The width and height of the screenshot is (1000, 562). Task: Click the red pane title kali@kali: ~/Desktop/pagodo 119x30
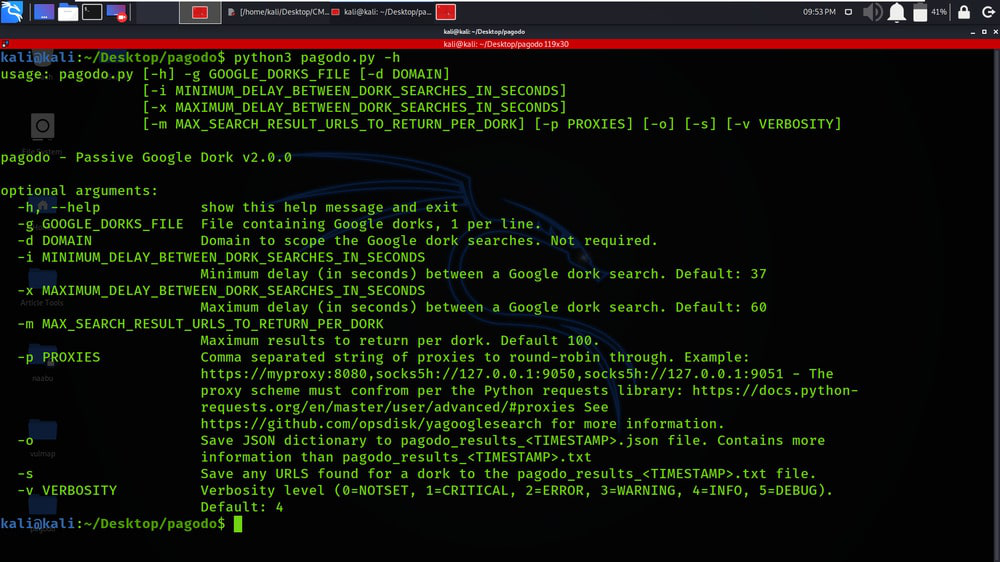click(x=506, y=44)
